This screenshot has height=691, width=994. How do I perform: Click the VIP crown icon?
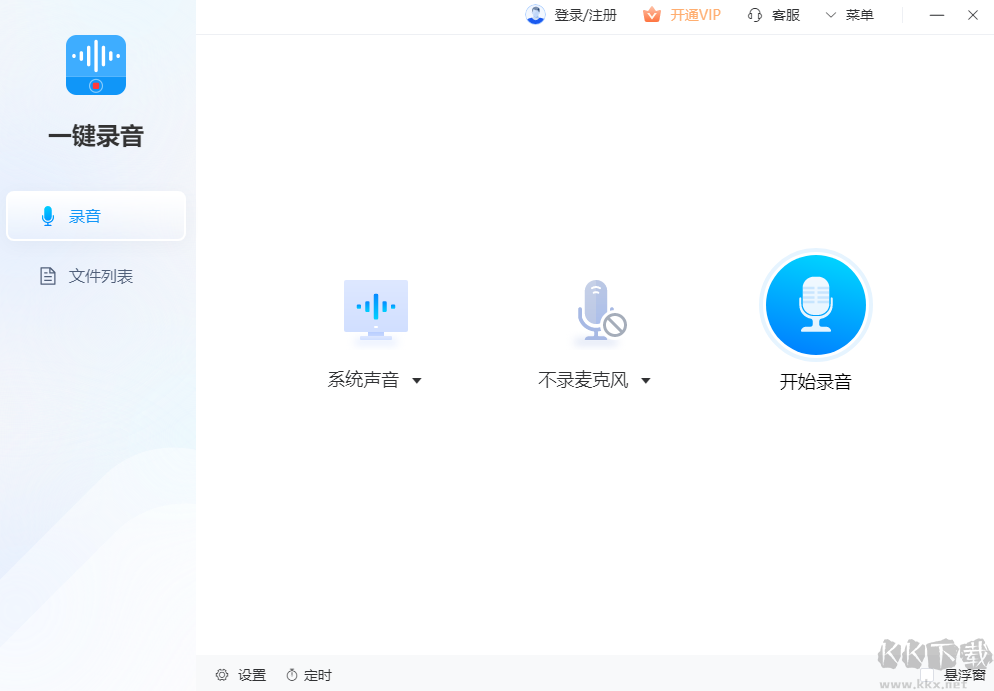pyautogui.click(x=651, y=14)
